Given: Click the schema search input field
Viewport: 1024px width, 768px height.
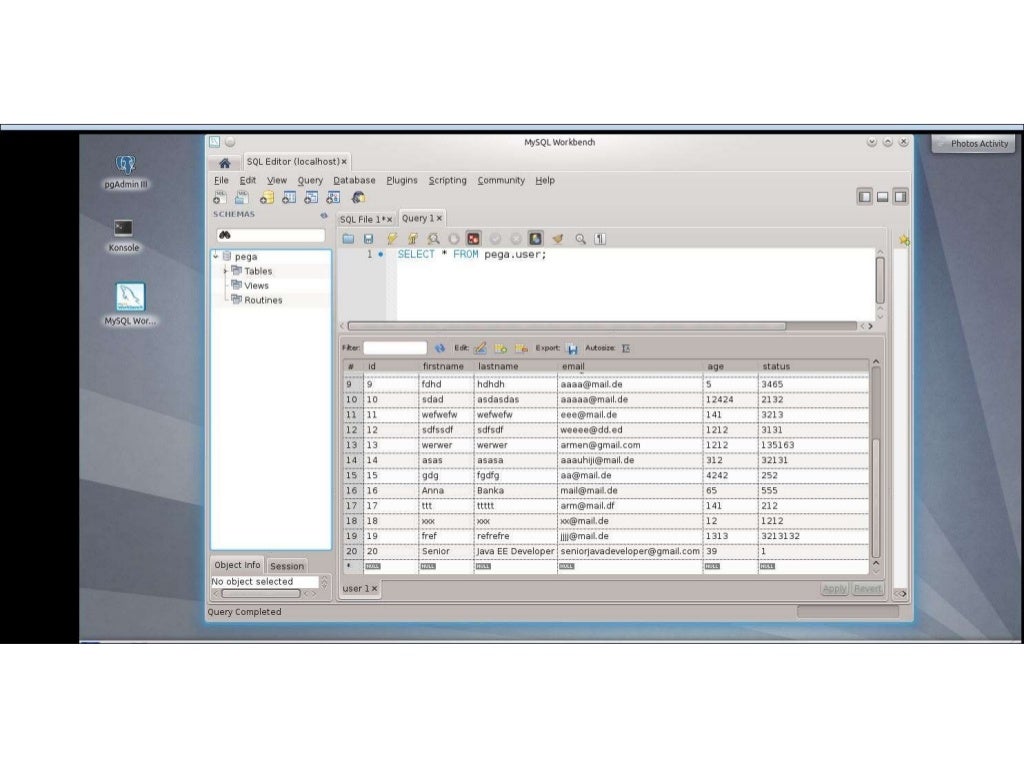Looking at the screenshot, I should click(x=270, y=235).
